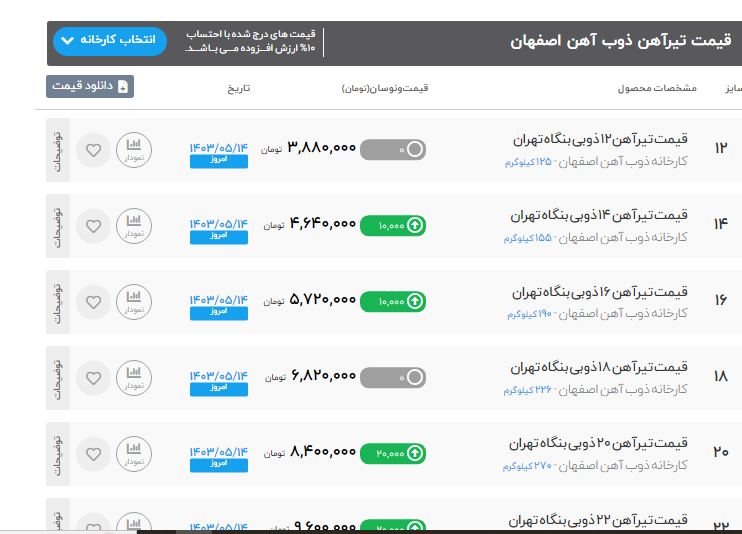Image resolution: width=742 pixels, height=534 pixels.
Task: Toggle heart favorite for size 18 beam
Action: (x=93, y=378)
